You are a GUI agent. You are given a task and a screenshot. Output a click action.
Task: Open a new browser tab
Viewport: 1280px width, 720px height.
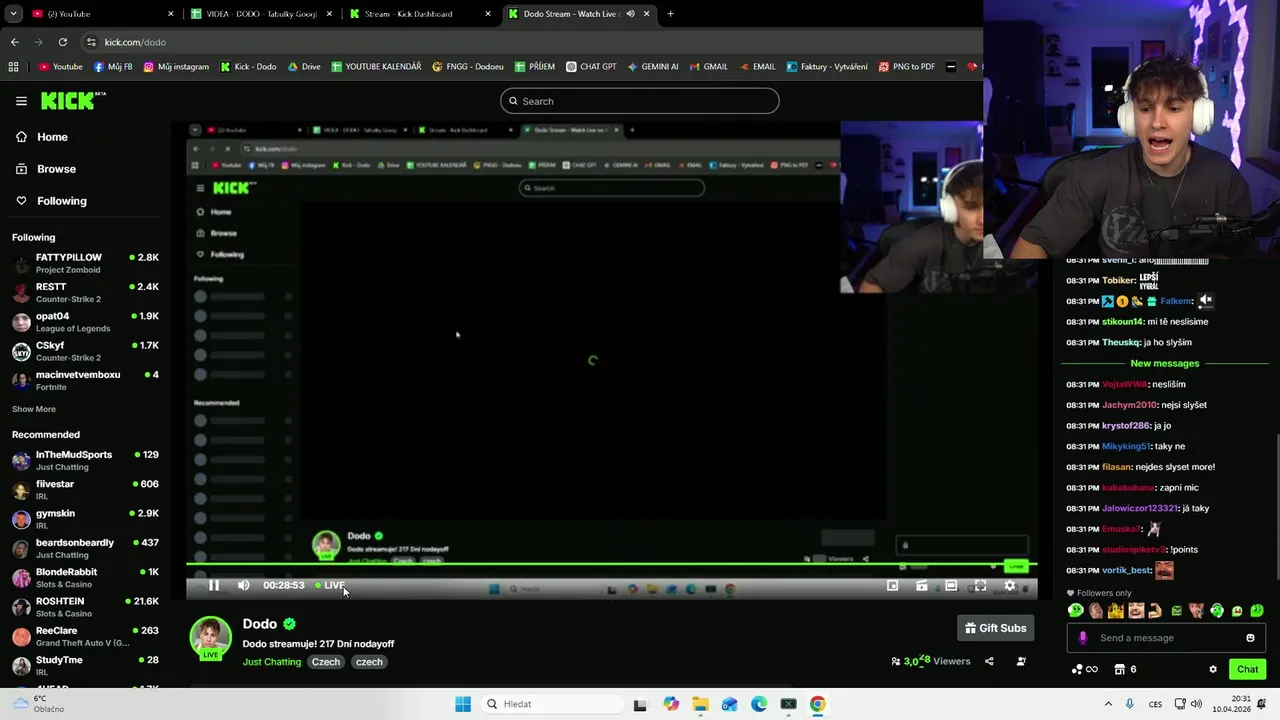pos(670,14)
